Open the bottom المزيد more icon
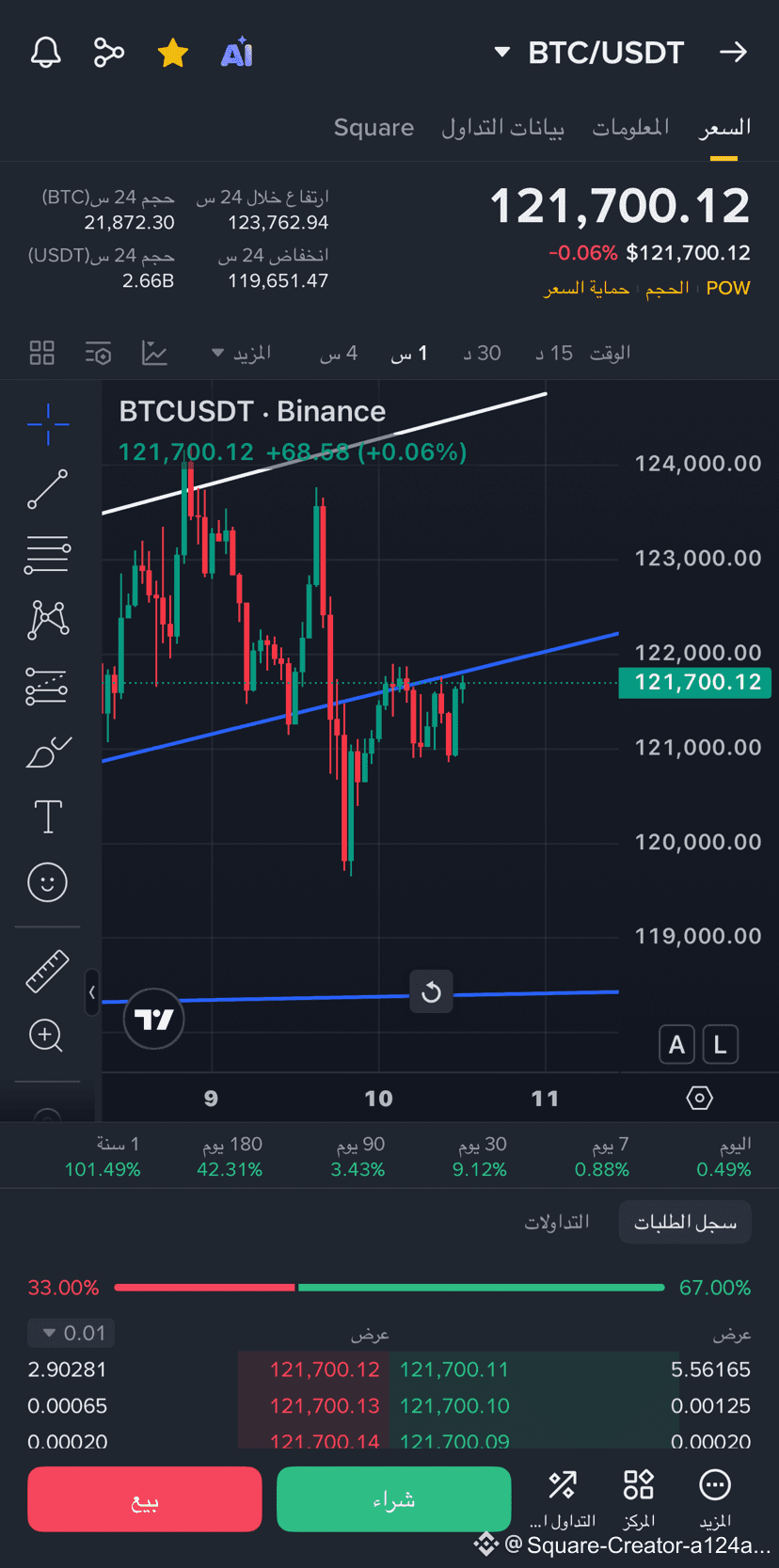The image size is (779, 1568). 715,1498
